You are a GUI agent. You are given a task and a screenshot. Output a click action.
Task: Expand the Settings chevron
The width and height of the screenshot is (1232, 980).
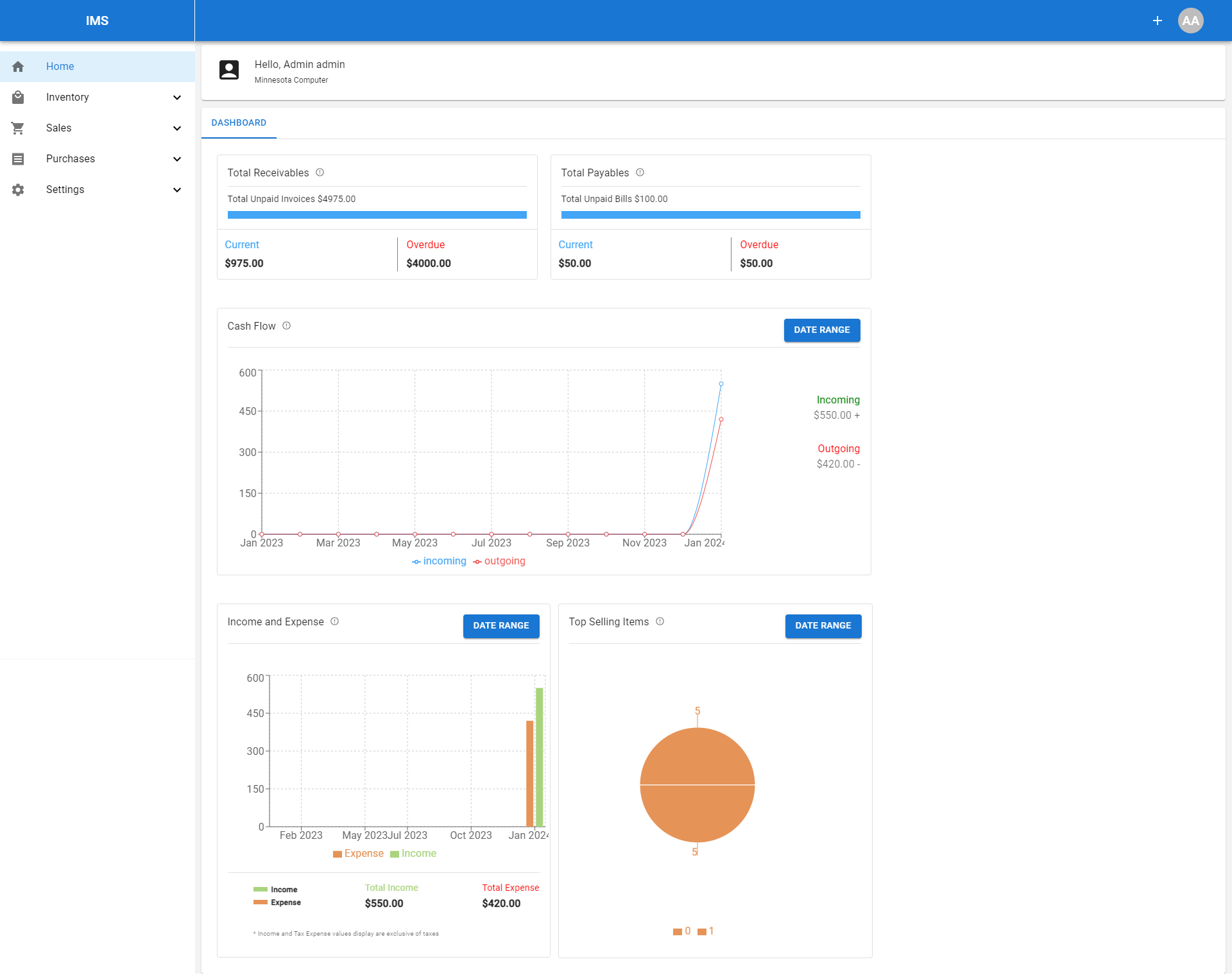point(177,190)
